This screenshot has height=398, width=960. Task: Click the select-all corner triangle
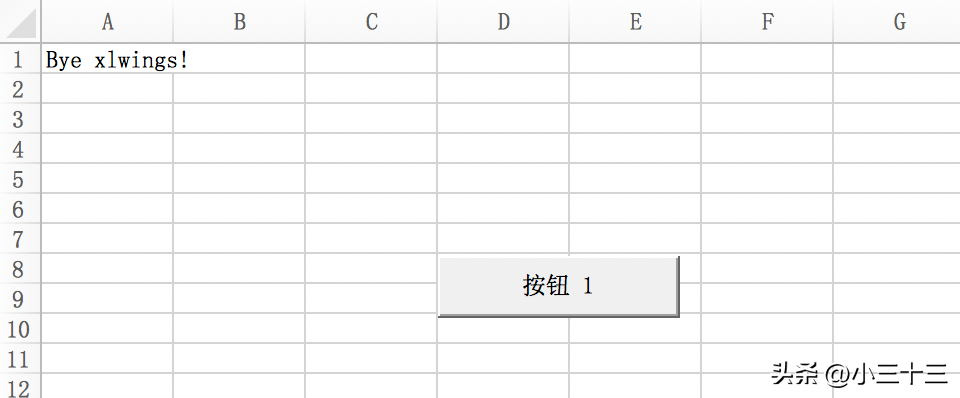(x=20, y=21)
